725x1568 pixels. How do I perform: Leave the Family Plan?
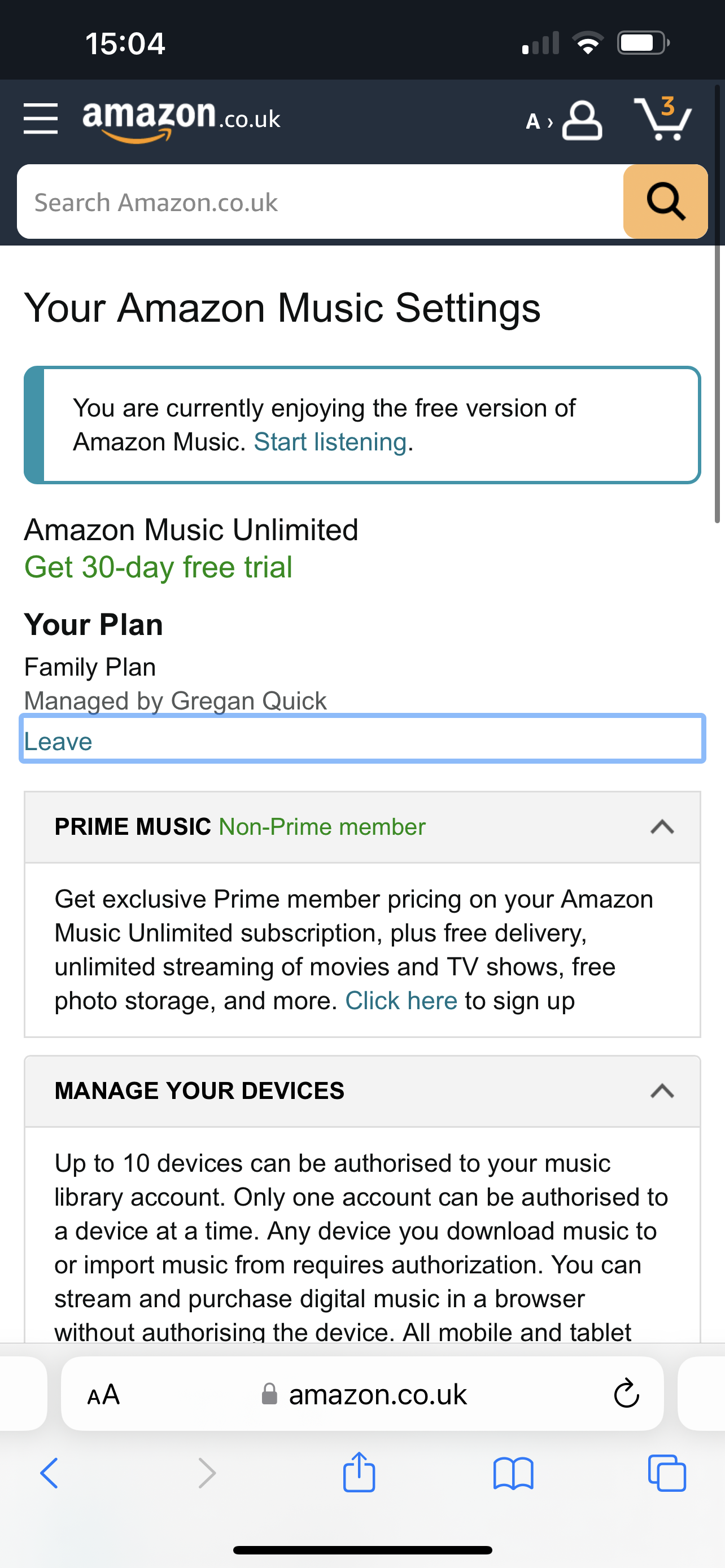58,742
